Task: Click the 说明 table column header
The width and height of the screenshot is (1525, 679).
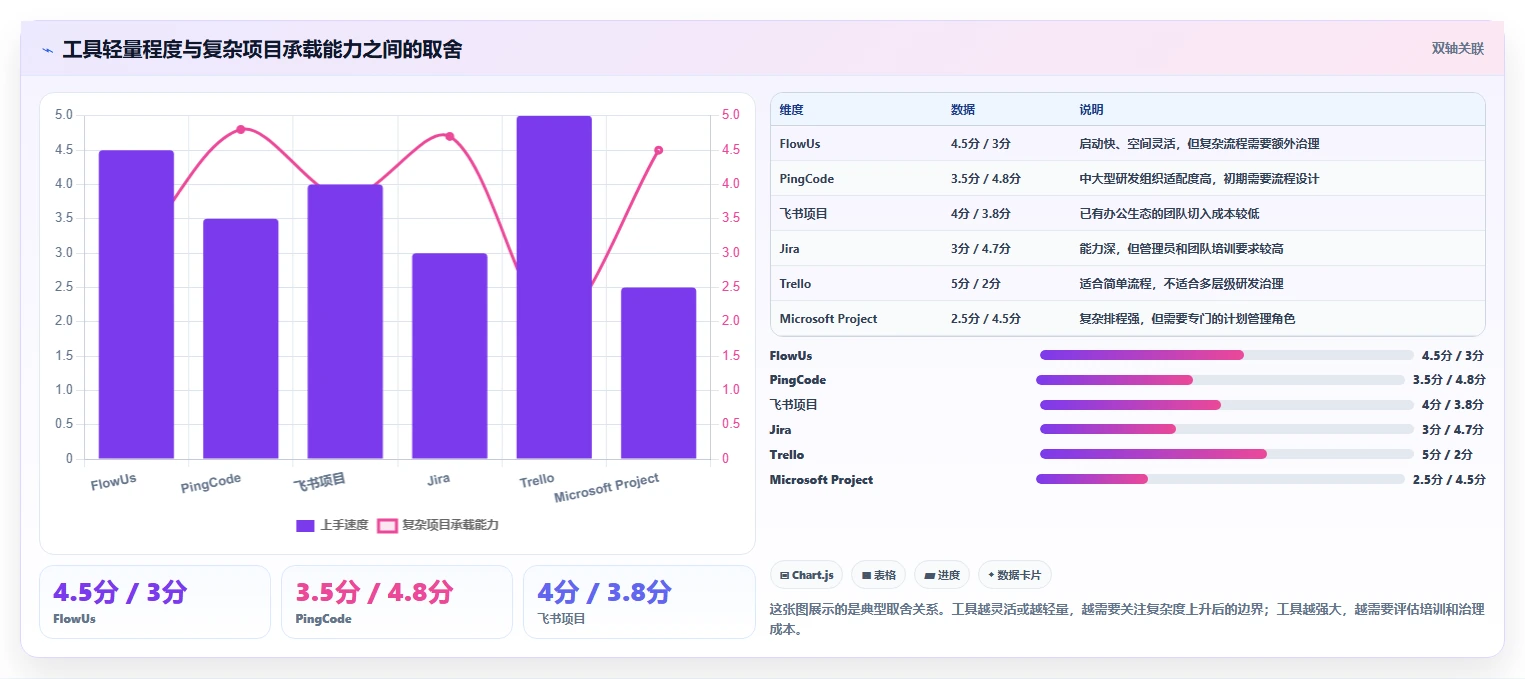Action: [x=1091, y=110]
